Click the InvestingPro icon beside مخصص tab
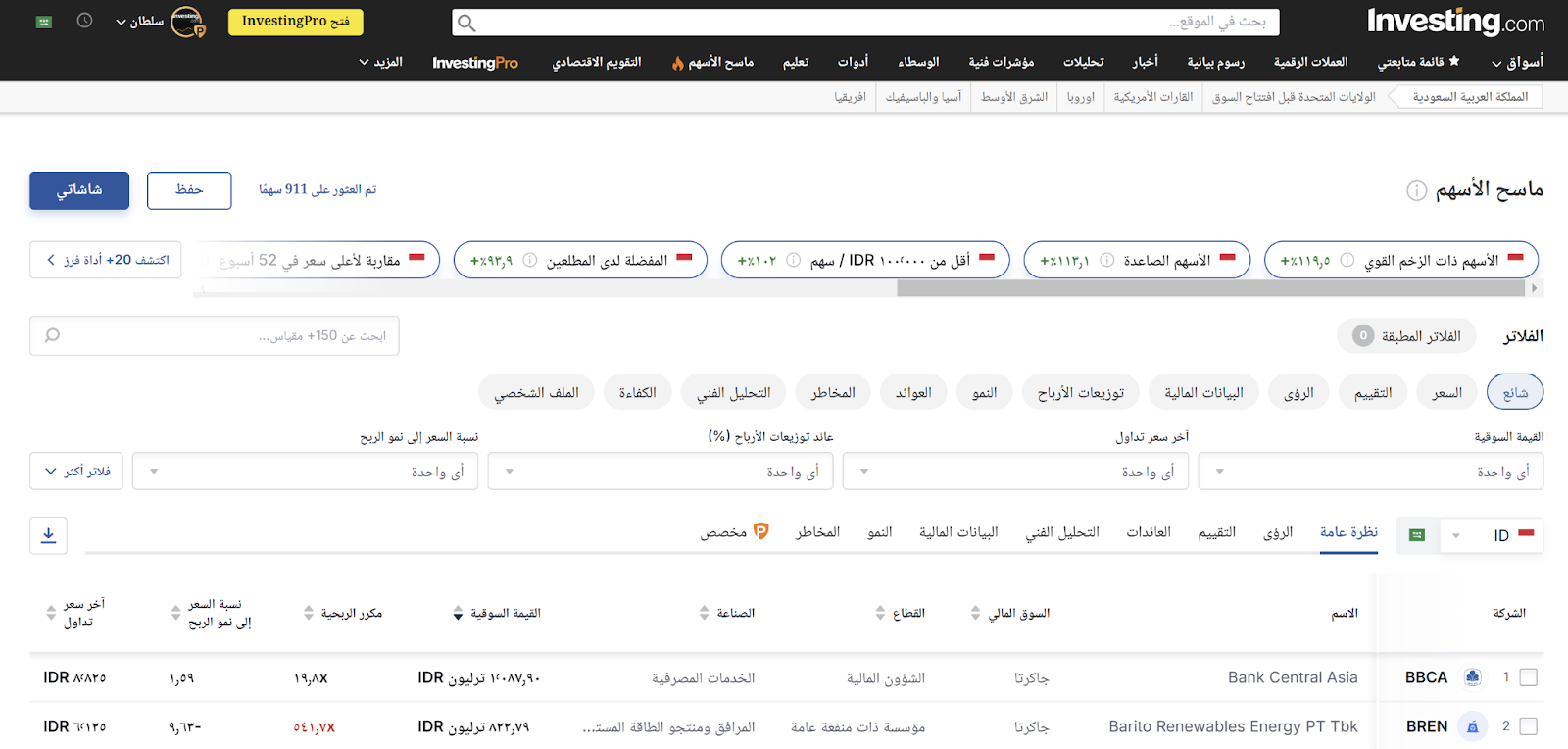Image resolution: width=1568 pixels, height=749 pixels. pyautogui.click(x=761, y=531)
